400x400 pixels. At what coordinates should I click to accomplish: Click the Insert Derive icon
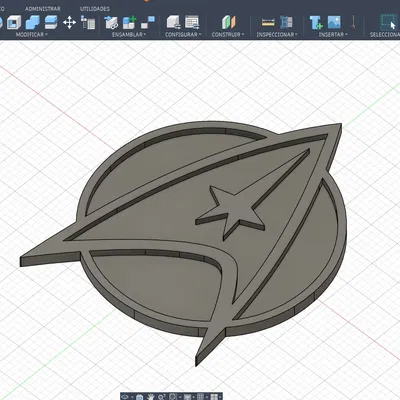[x=316, y=22]
